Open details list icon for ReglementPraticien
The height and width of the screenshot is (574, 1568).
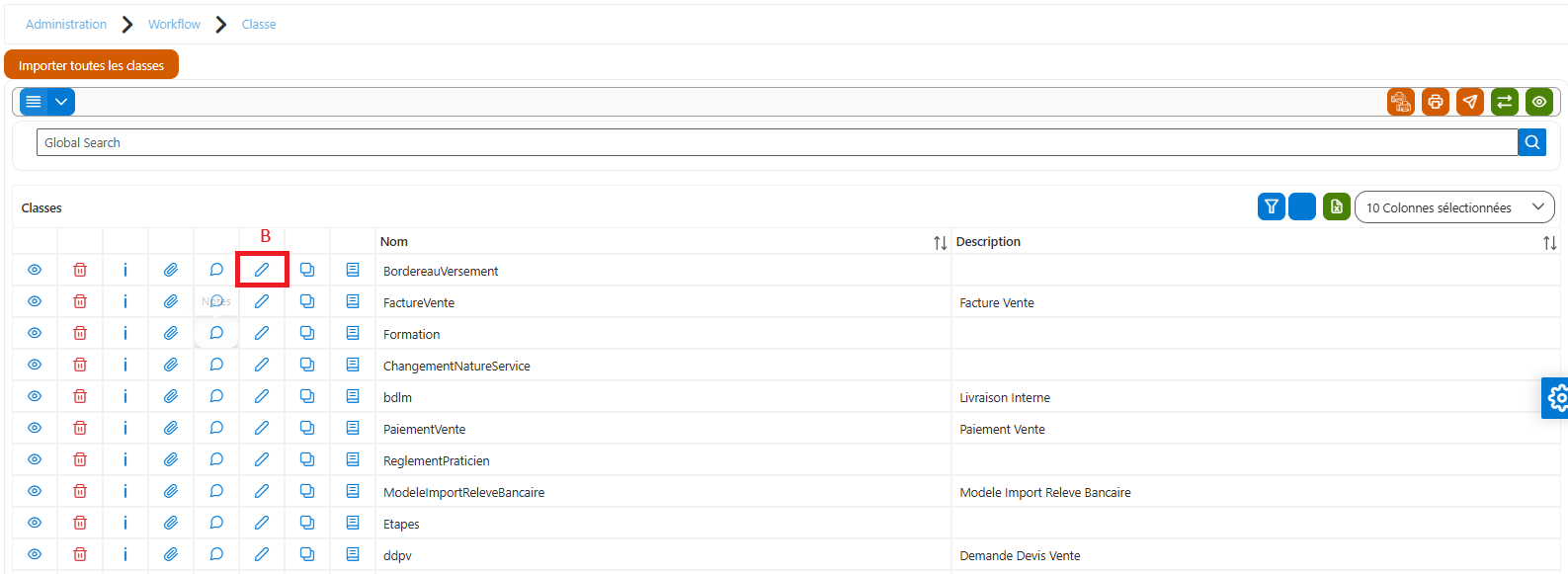[353, 459]
